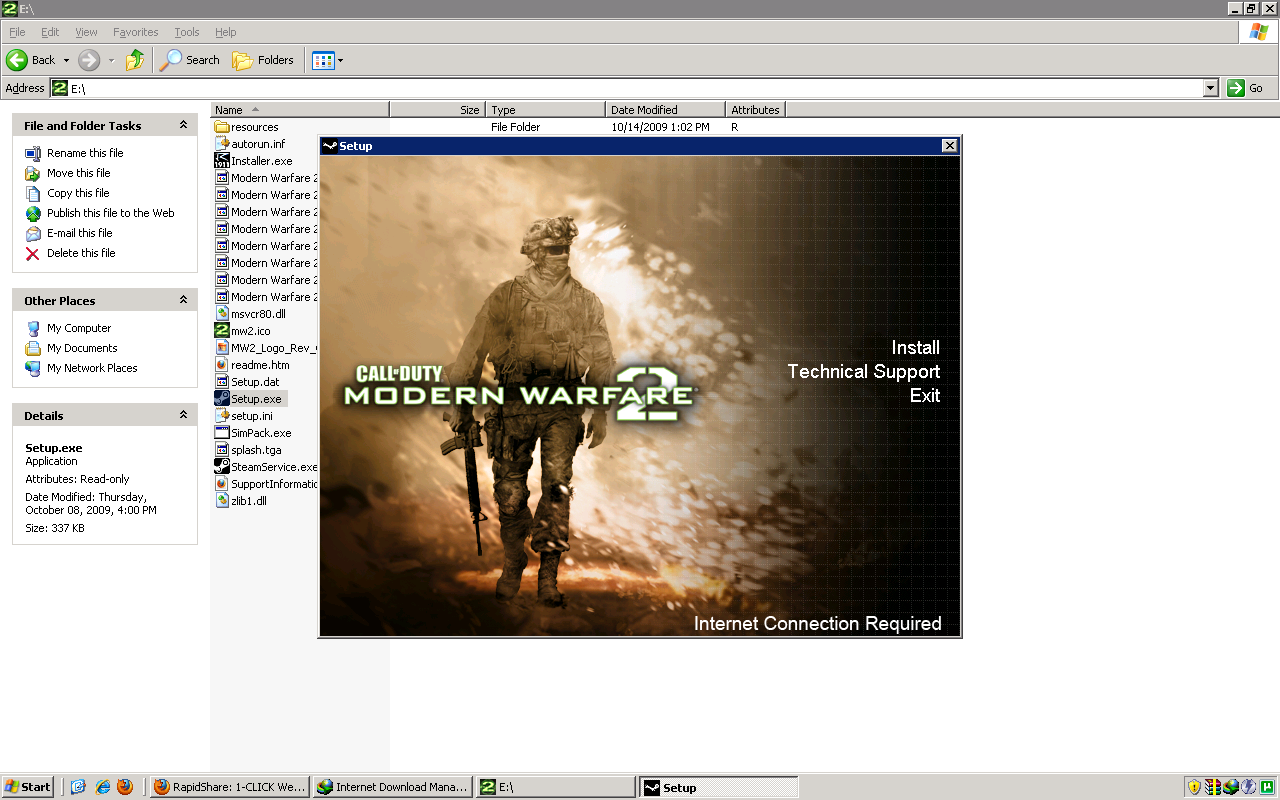Go up one folder level
Screen dimensions: 1280x800
[x=135, y=60]
